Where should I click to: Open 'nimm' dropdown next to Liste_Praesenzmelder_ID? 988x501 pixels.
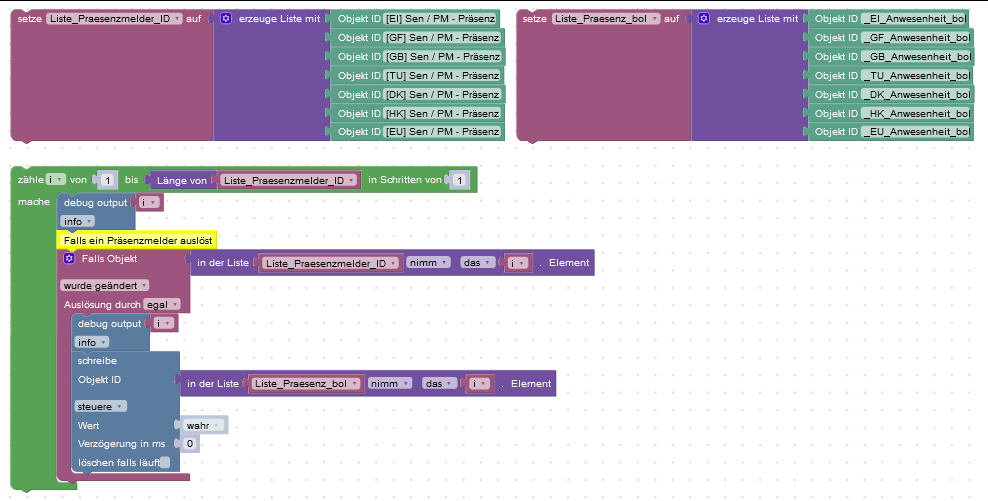[x=428, y=263]
